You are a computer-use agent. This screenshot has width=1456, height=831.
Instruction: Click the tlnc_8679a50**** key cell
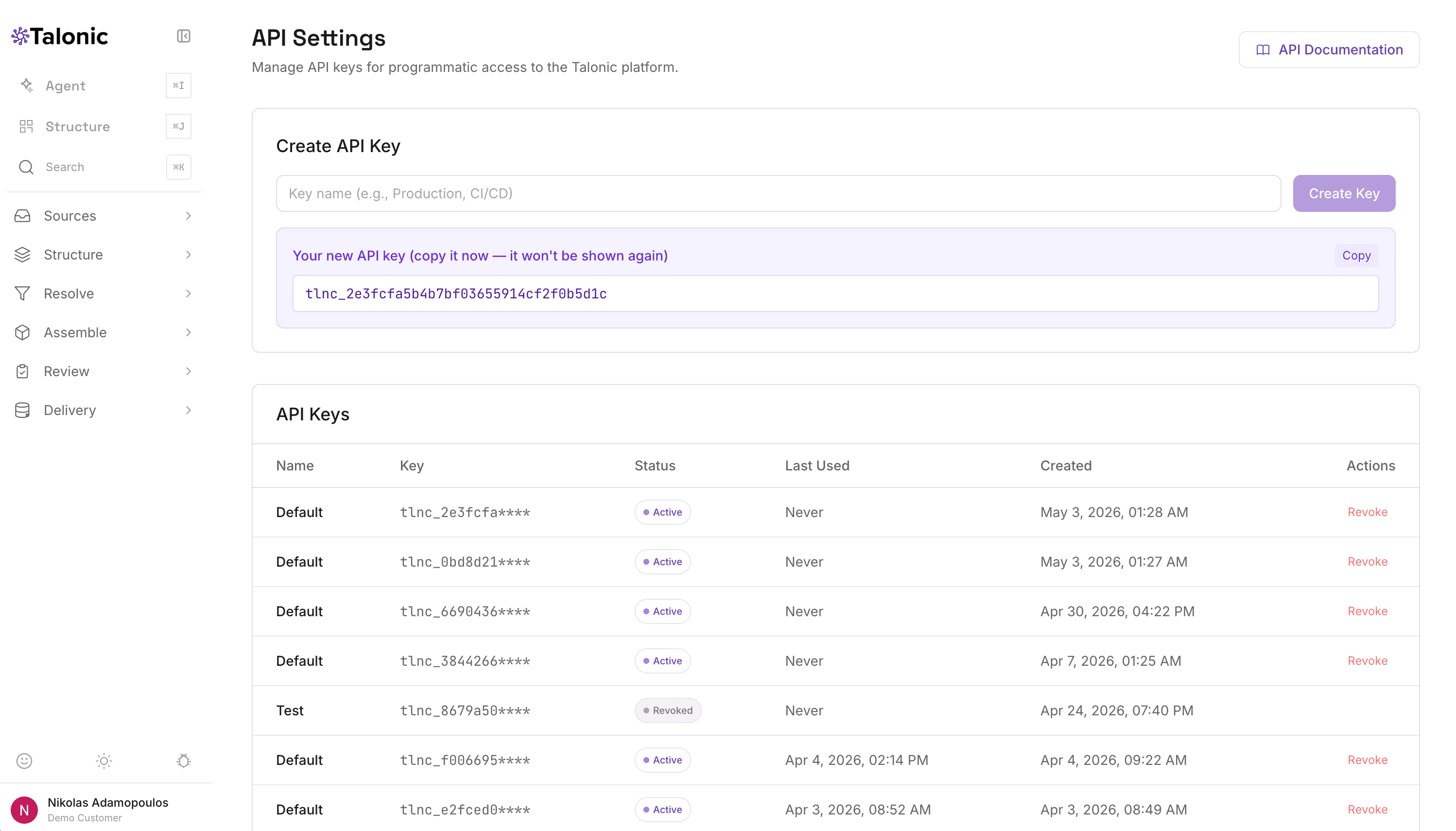[x=465, y=710]
